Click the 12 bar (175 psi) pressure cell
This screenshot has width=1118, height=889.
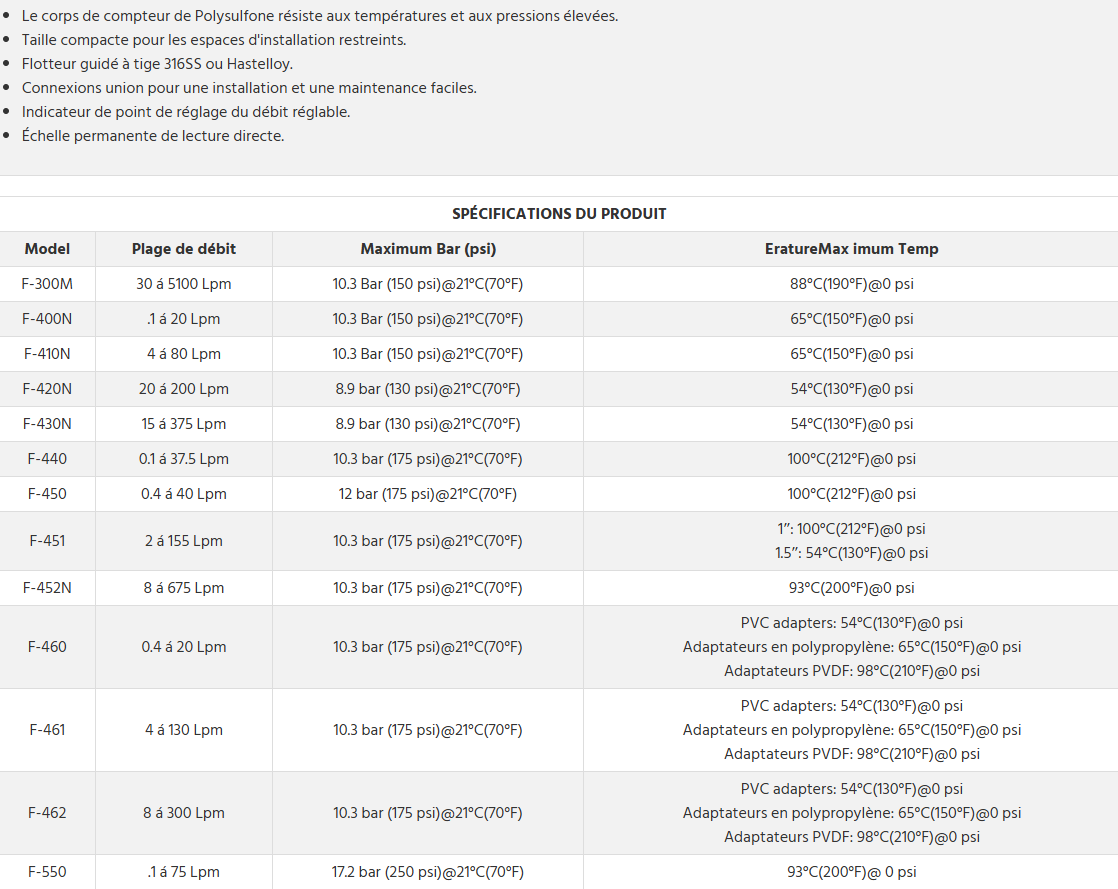pyautogui.click(x=428, y=493)
